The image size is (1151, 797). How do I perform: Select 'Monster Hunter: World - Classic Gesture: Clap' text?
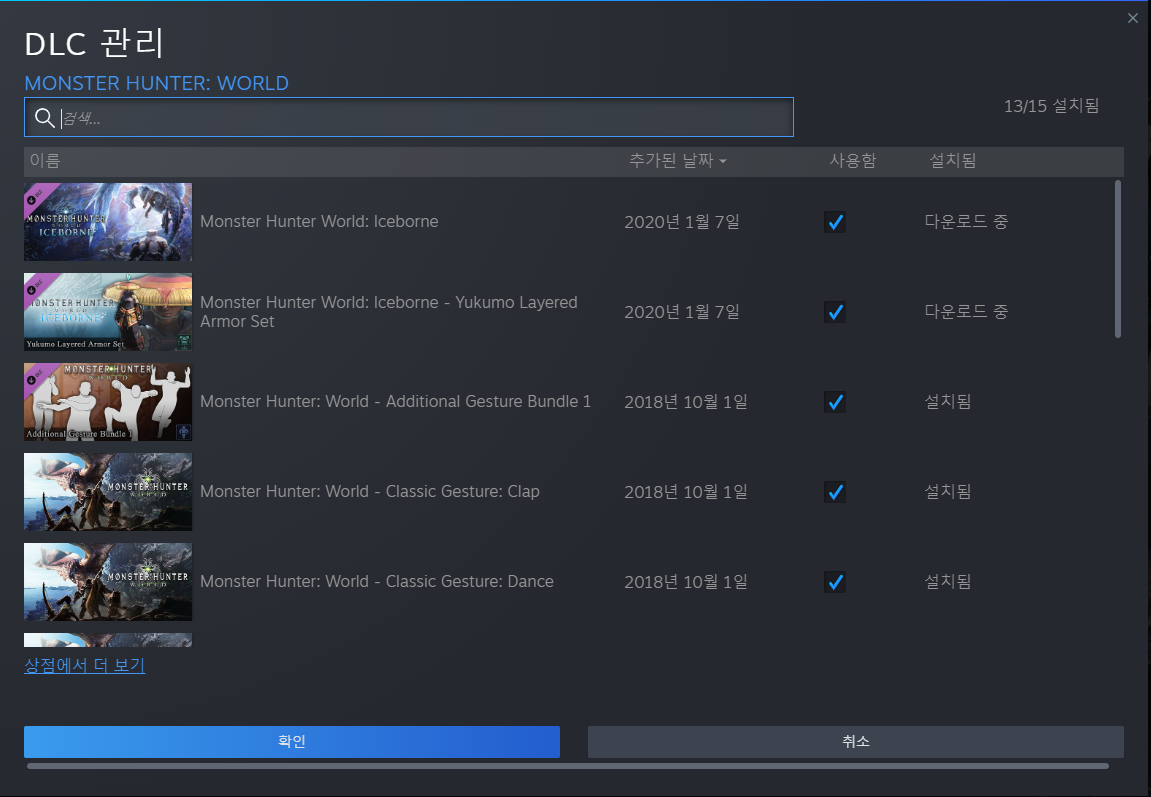click(x=369, y=492)
